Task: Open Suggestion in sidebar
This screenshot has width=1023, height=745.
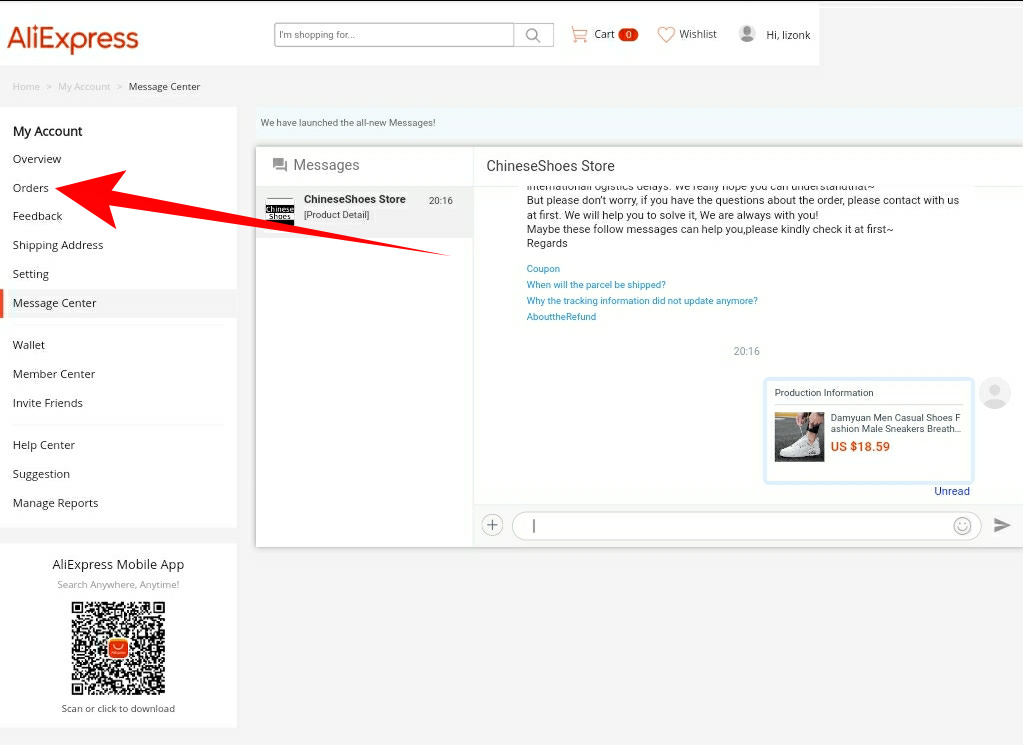Action: click(x=41, y=474)
